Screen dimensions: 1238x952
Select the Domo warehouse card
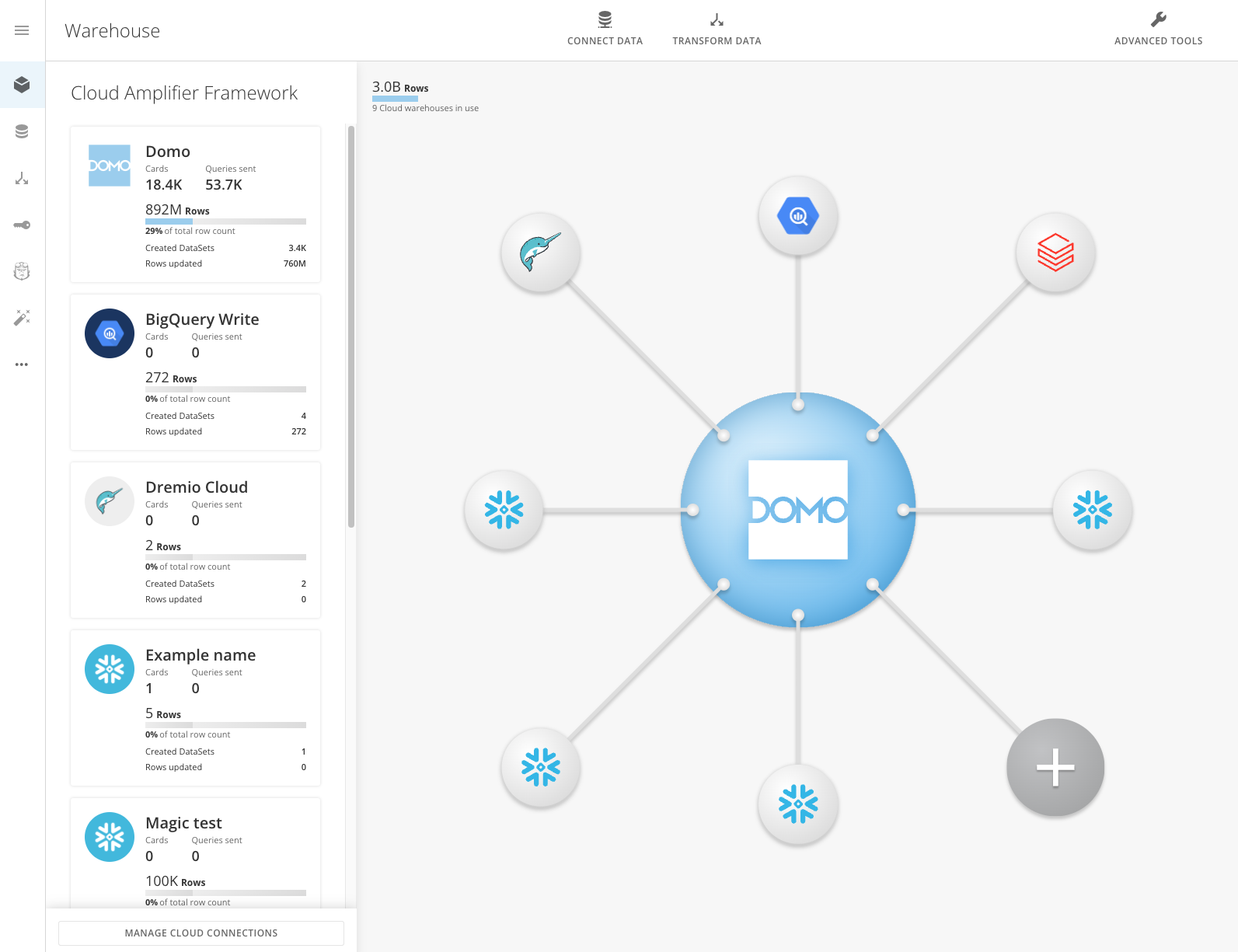(195, 204)
